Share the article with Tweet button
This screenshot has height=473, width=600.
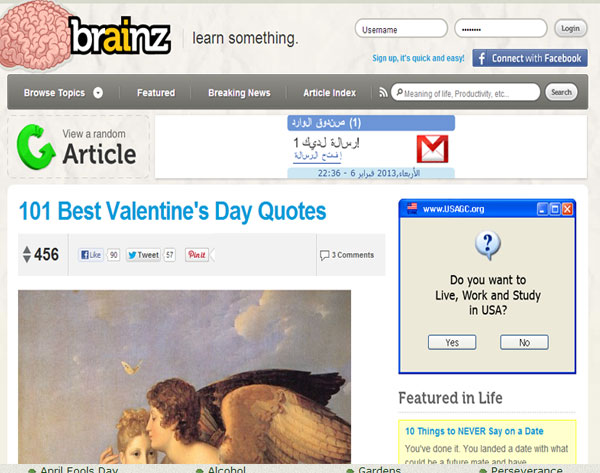[143, 255]
